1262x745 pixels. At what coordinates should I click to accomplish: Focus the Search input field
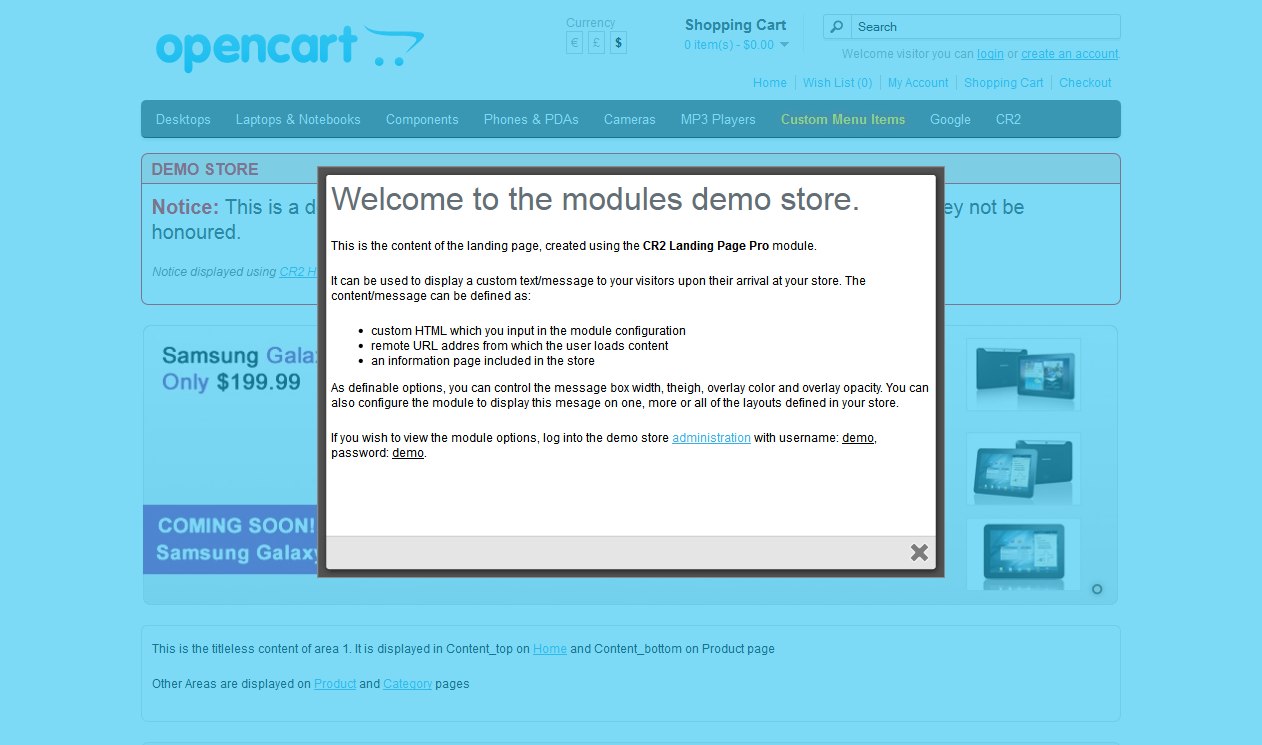click(985, 27)
